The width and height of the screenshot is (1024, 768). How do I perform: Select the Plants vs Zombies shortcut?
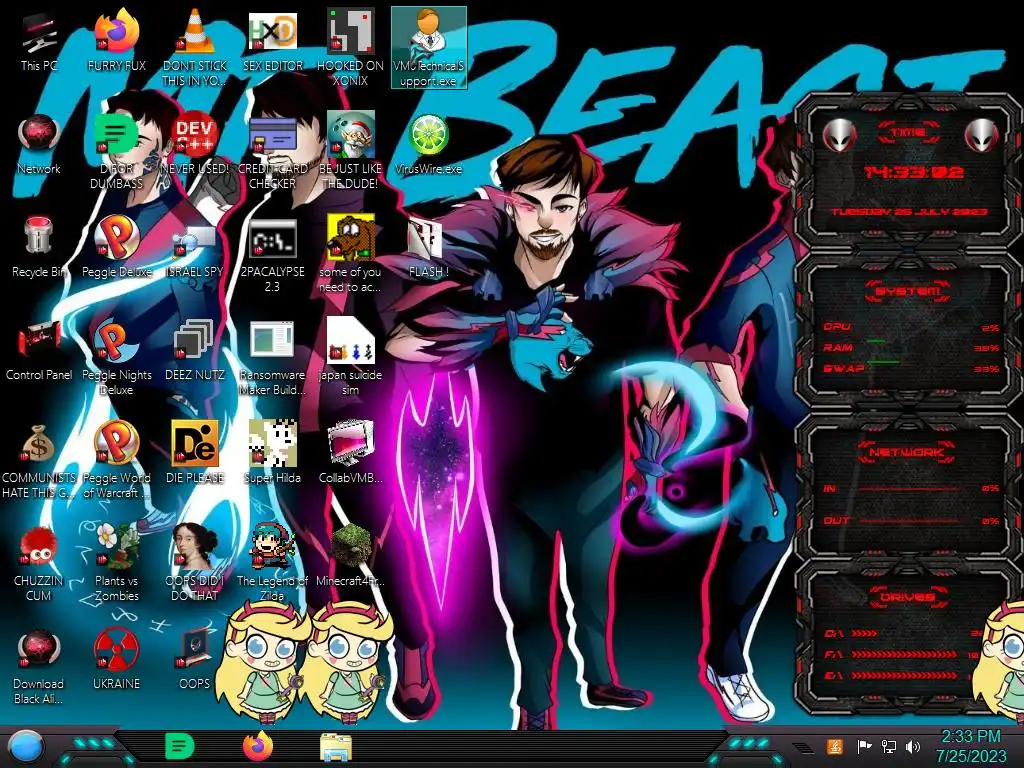click(116, 564)
